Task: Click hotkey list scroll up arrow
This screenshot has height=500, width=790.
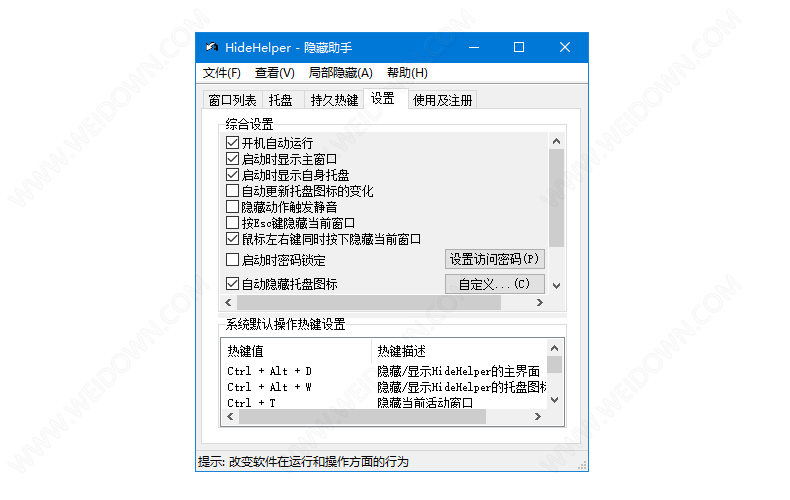Action: coord(554,348)
